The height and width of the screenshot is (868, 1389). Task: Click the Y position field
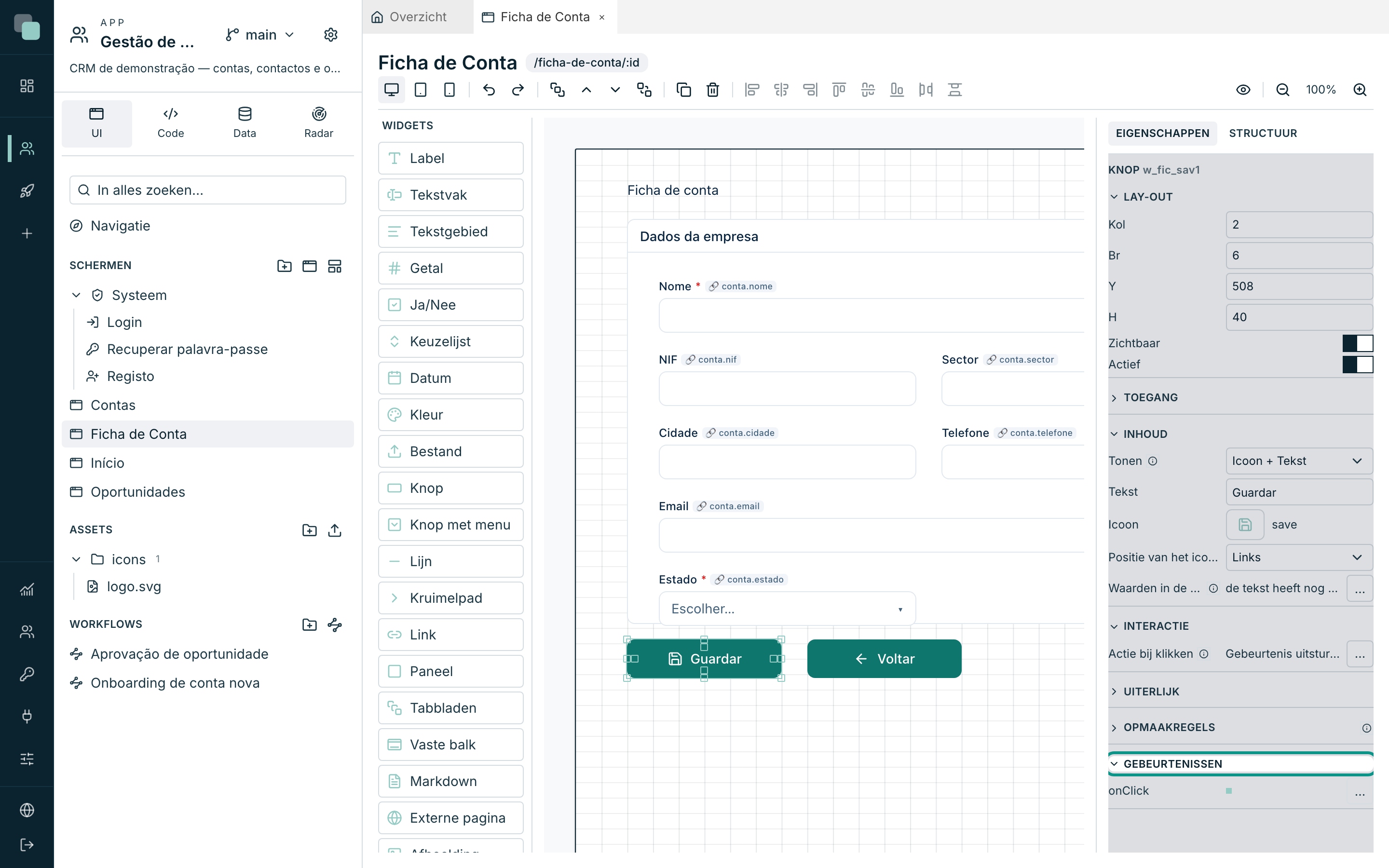click(1299, 286)
